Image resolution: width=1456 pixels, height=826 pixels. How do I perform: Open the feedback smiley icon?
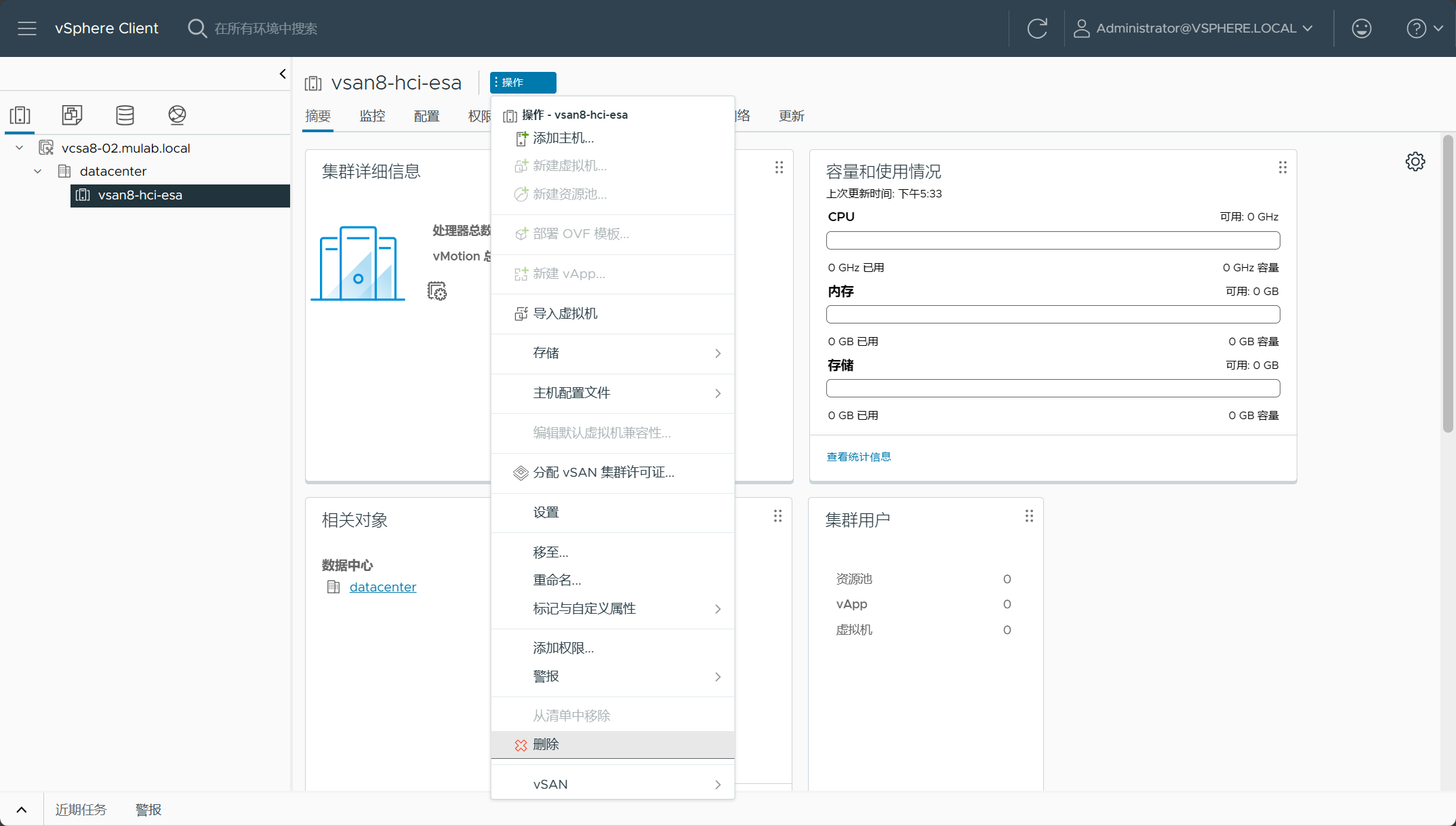1361,28
